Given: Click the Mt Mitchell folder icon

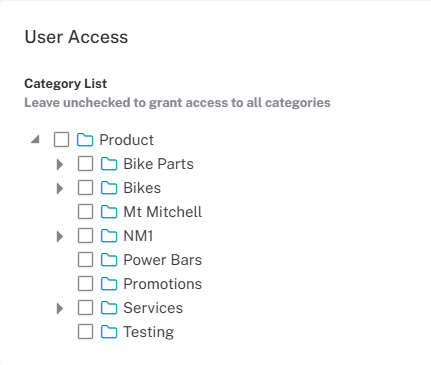Looking at the screenshot, I should pos(109,212).
